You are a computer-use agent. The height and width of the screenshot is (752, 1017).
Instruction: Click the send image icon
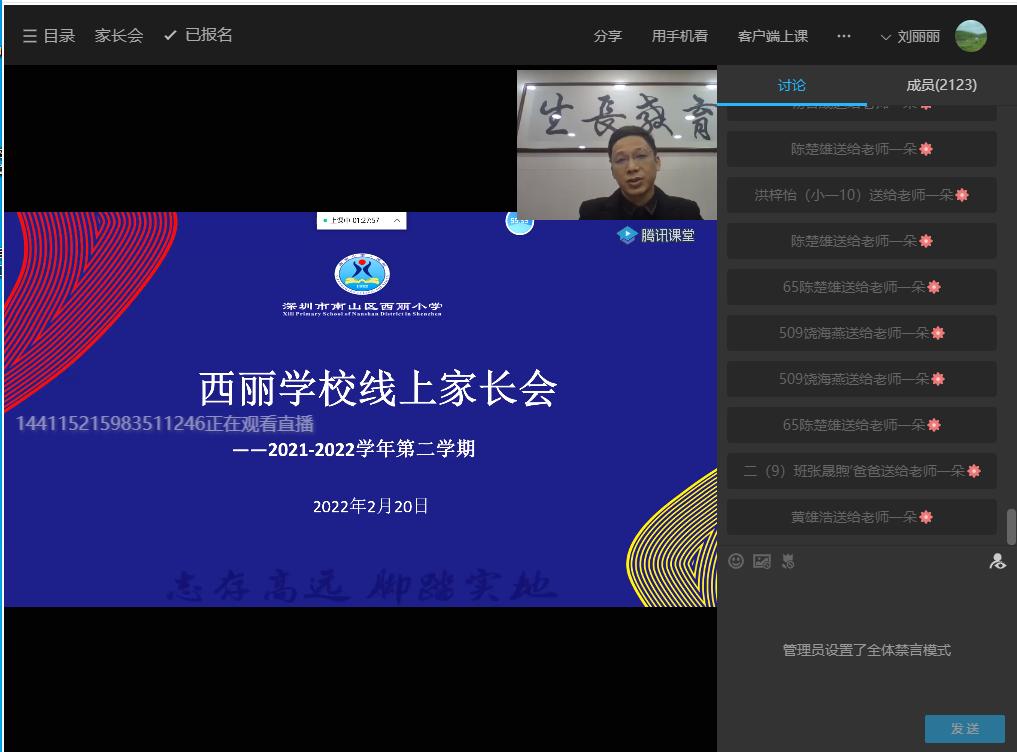pos(762,561)
